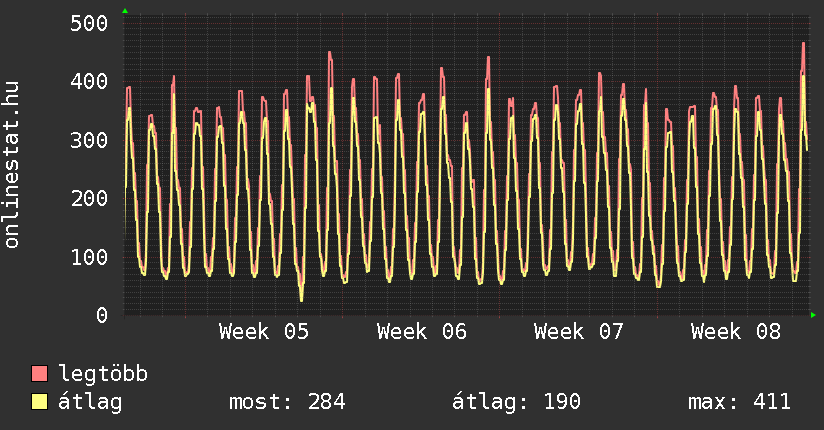Click the most: 284 statistic

(x=287, y=402)
